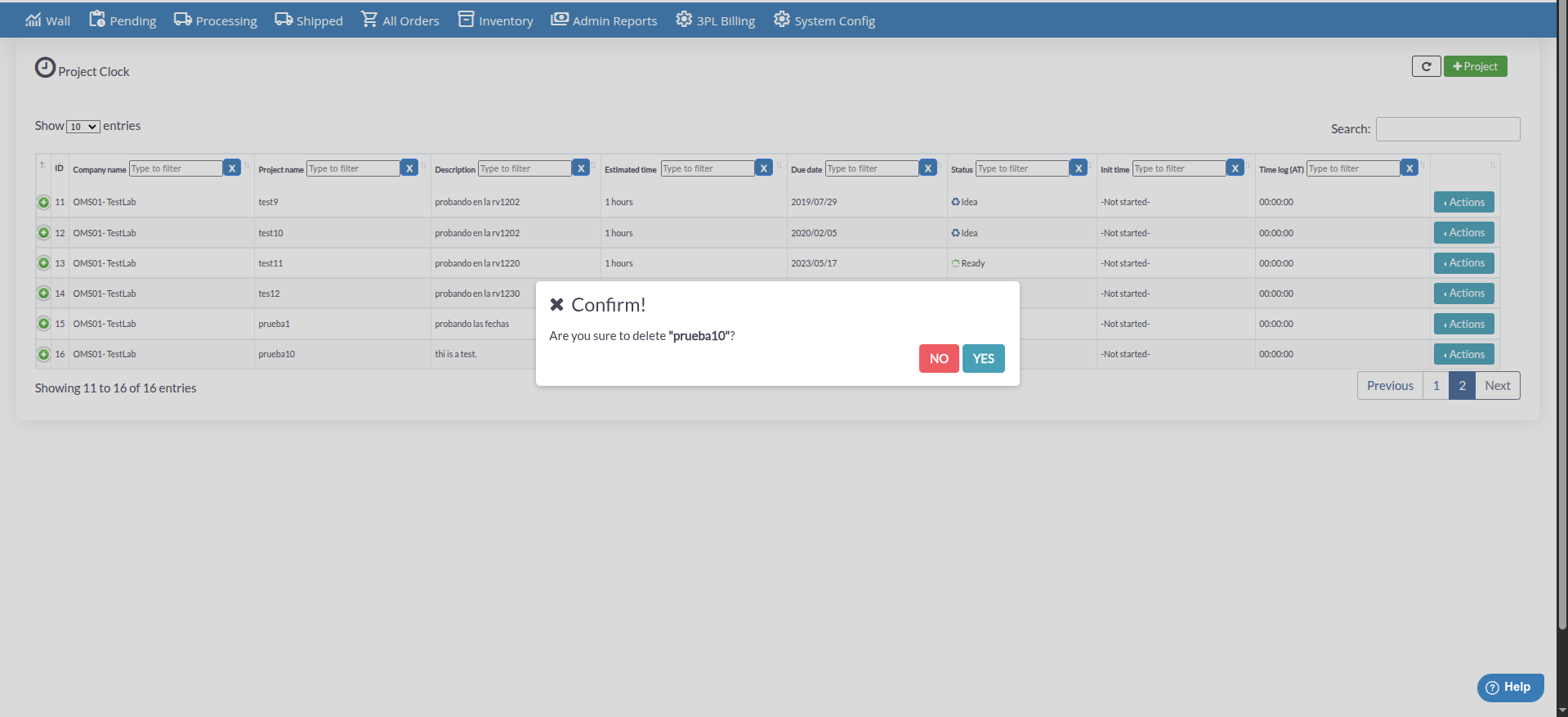Clear the Status column filter with its X

pyautogui.click(x=1079, y=168)
